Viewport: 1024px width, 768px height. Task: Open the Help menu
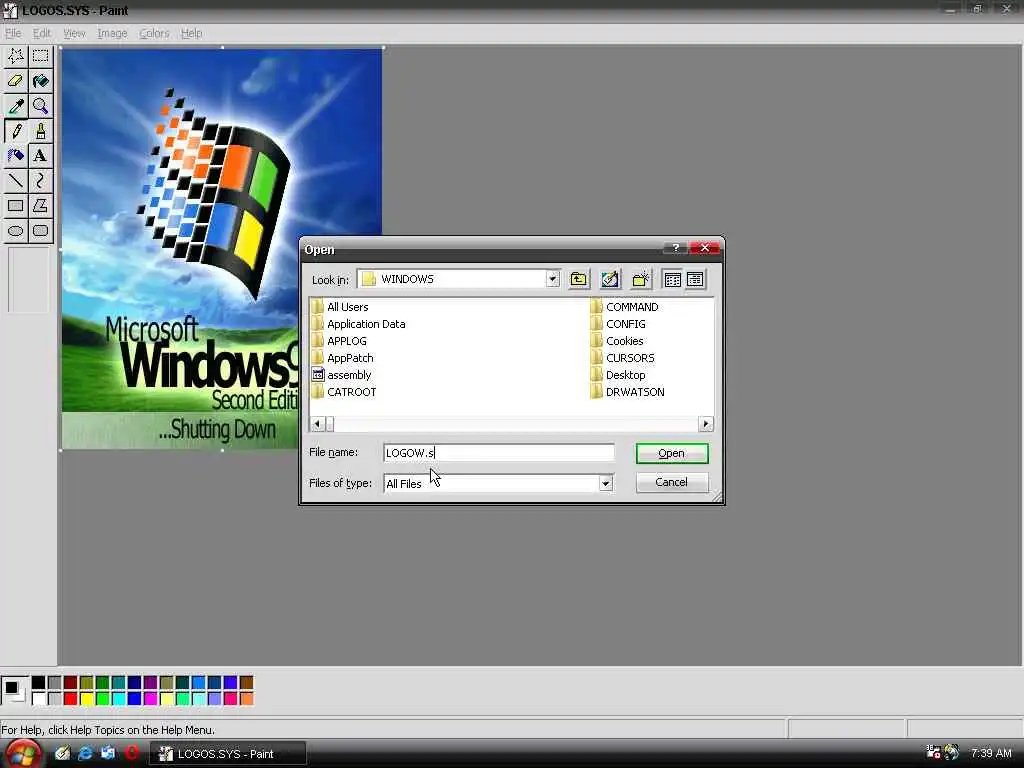tap(191, 33)
